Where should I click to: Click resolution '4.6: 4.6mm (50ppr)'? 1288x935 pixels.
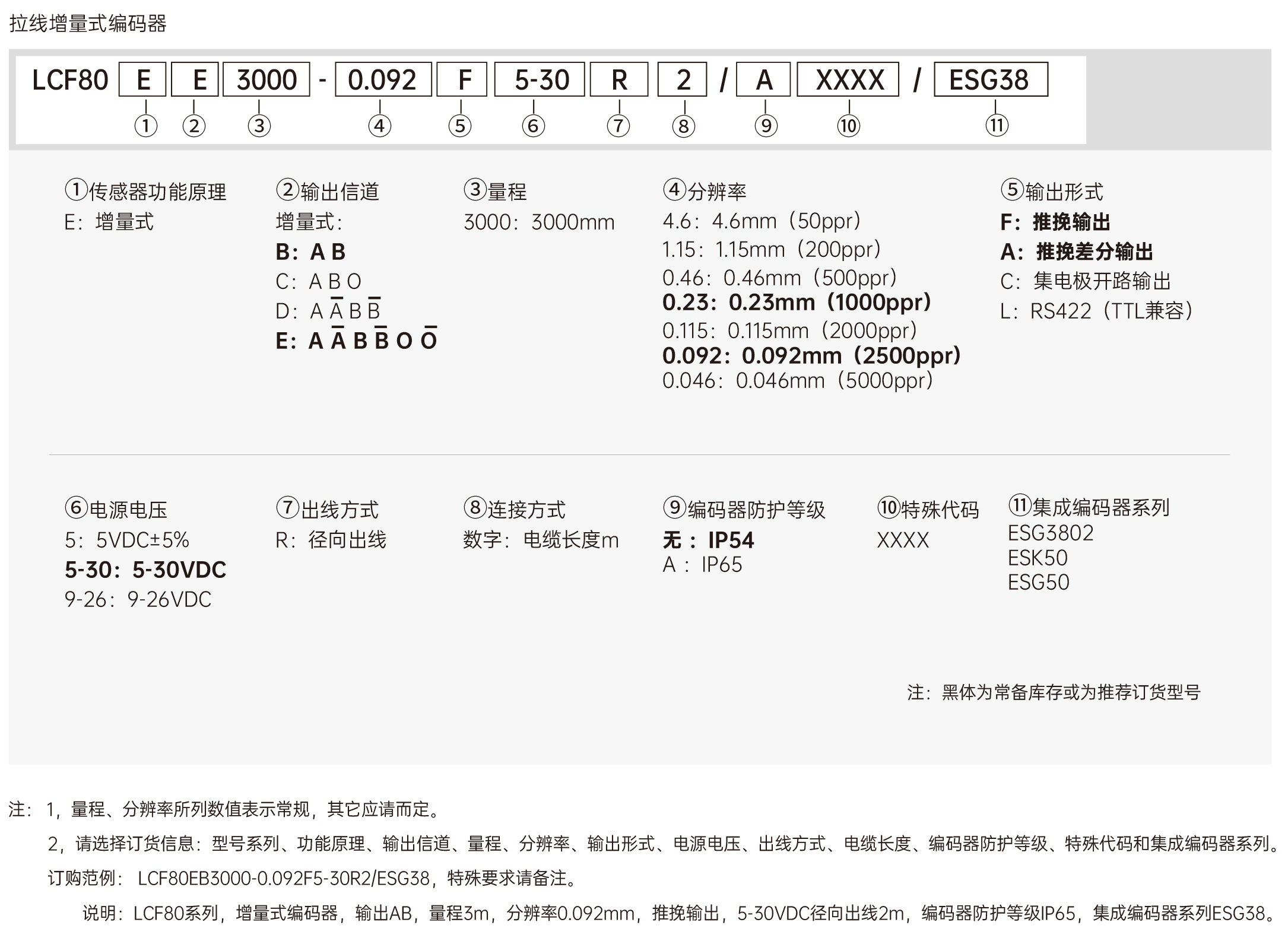point(762,221)
